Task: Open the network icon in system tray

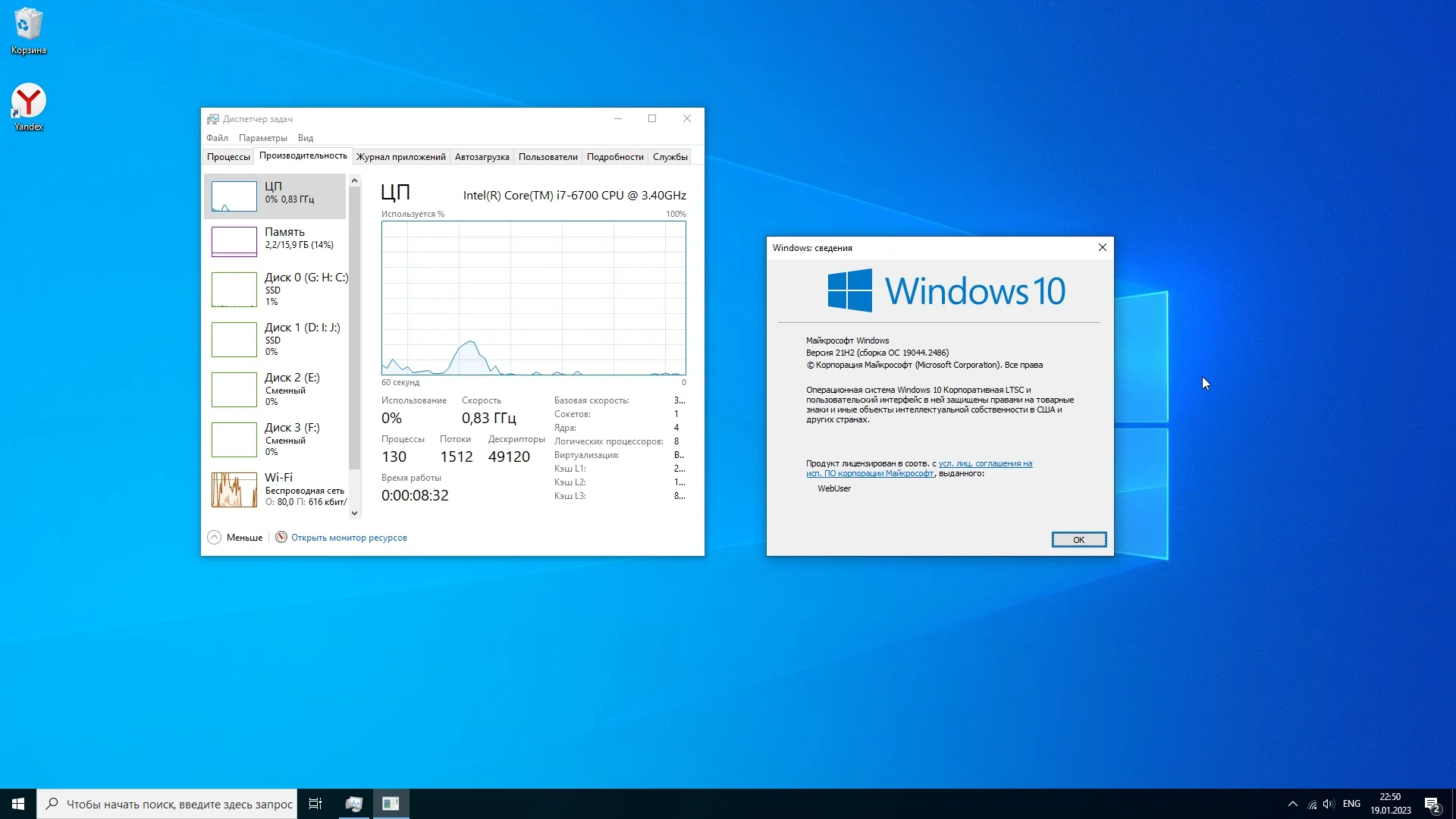Action: point(1312,804)
